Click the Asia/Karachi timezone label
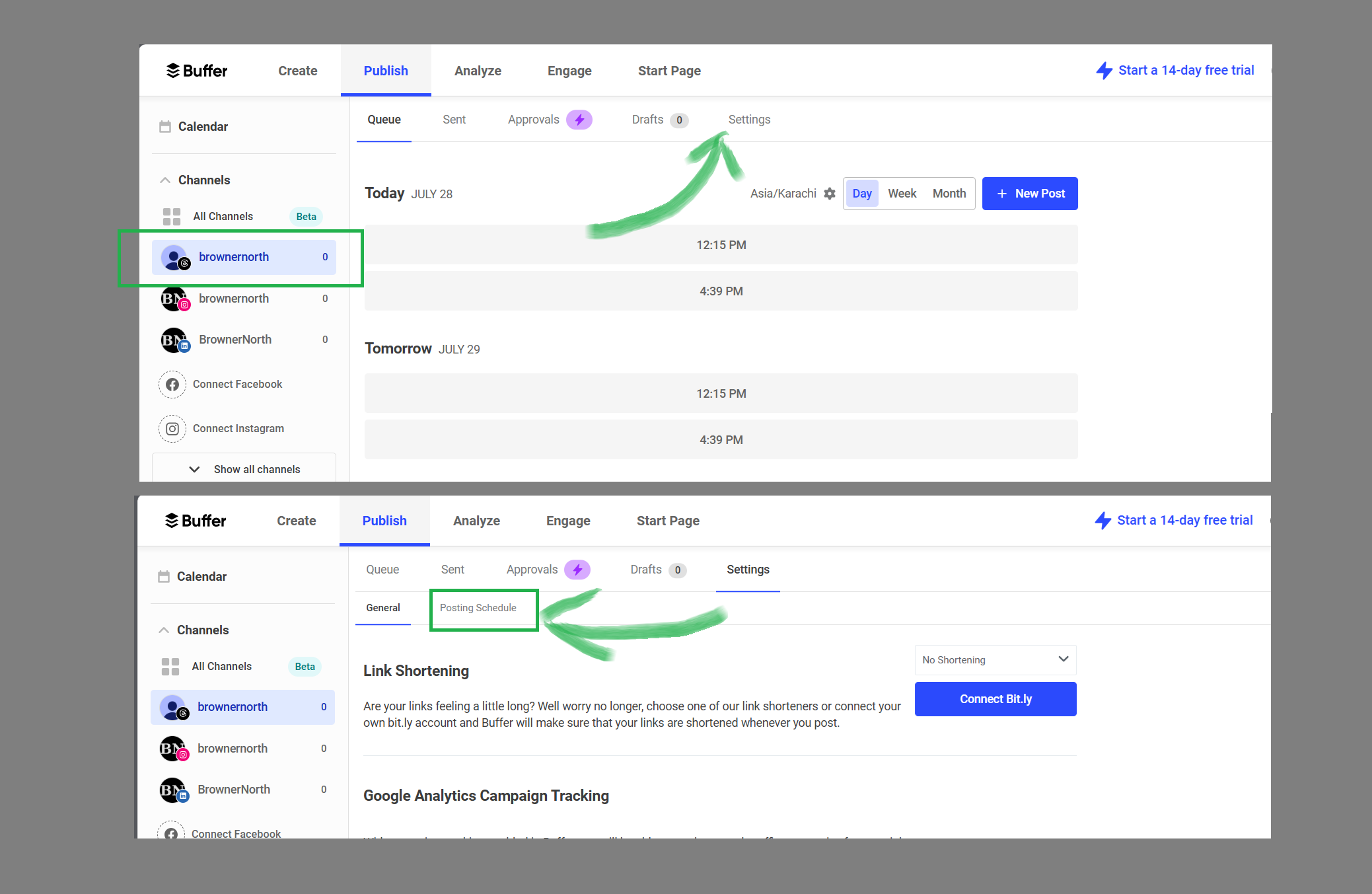The width and height of the screenshot is (1372, 894). (x=783, y=194)
